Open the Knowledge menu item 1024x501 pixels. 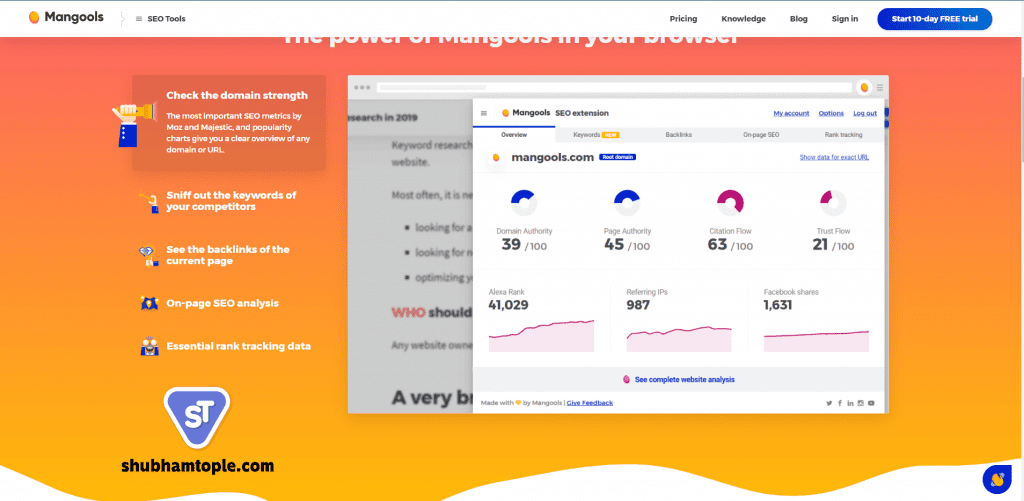[743, 19]
